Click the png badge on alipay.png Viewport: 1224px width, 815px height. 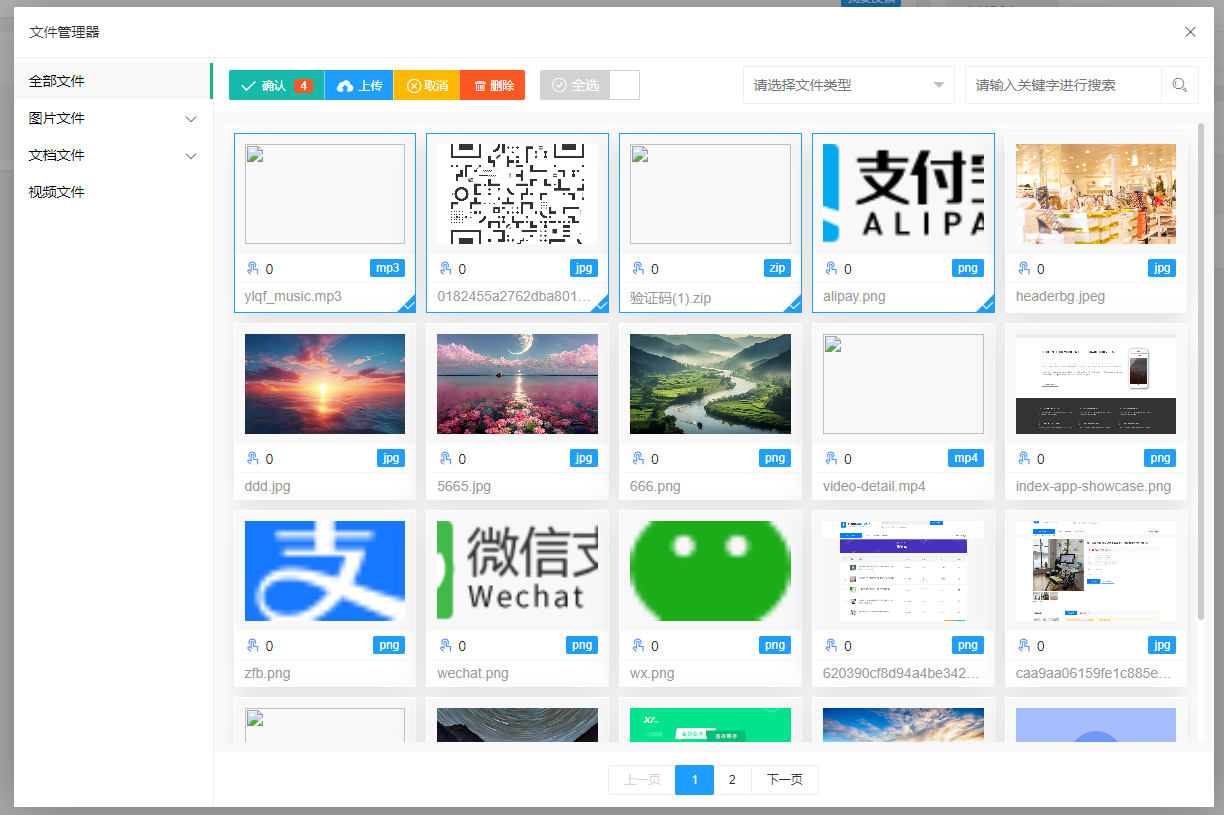pos(968,268)
